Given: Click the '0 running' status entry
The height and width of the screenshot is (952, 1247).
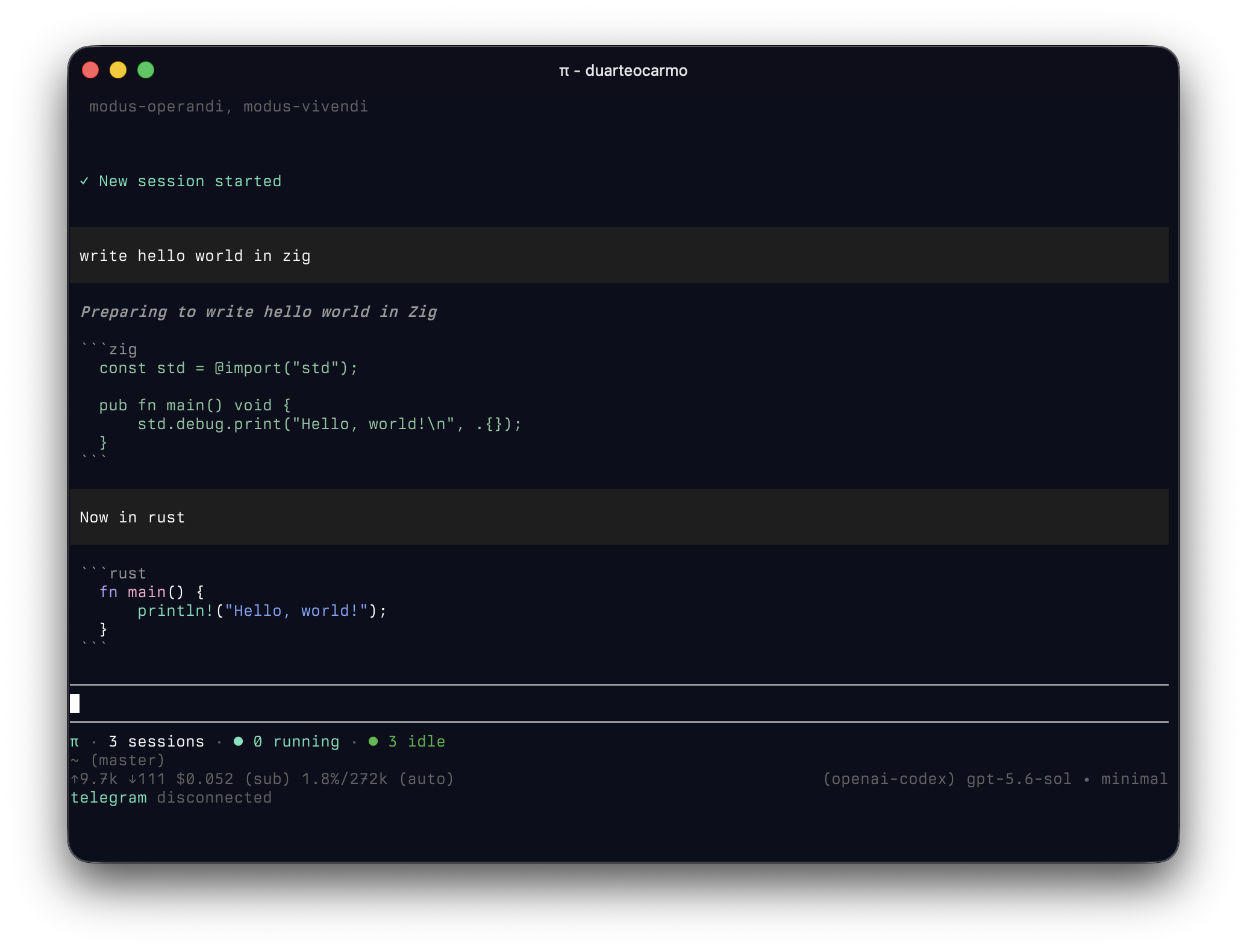Looking at the screenshot, I should 296,742.
